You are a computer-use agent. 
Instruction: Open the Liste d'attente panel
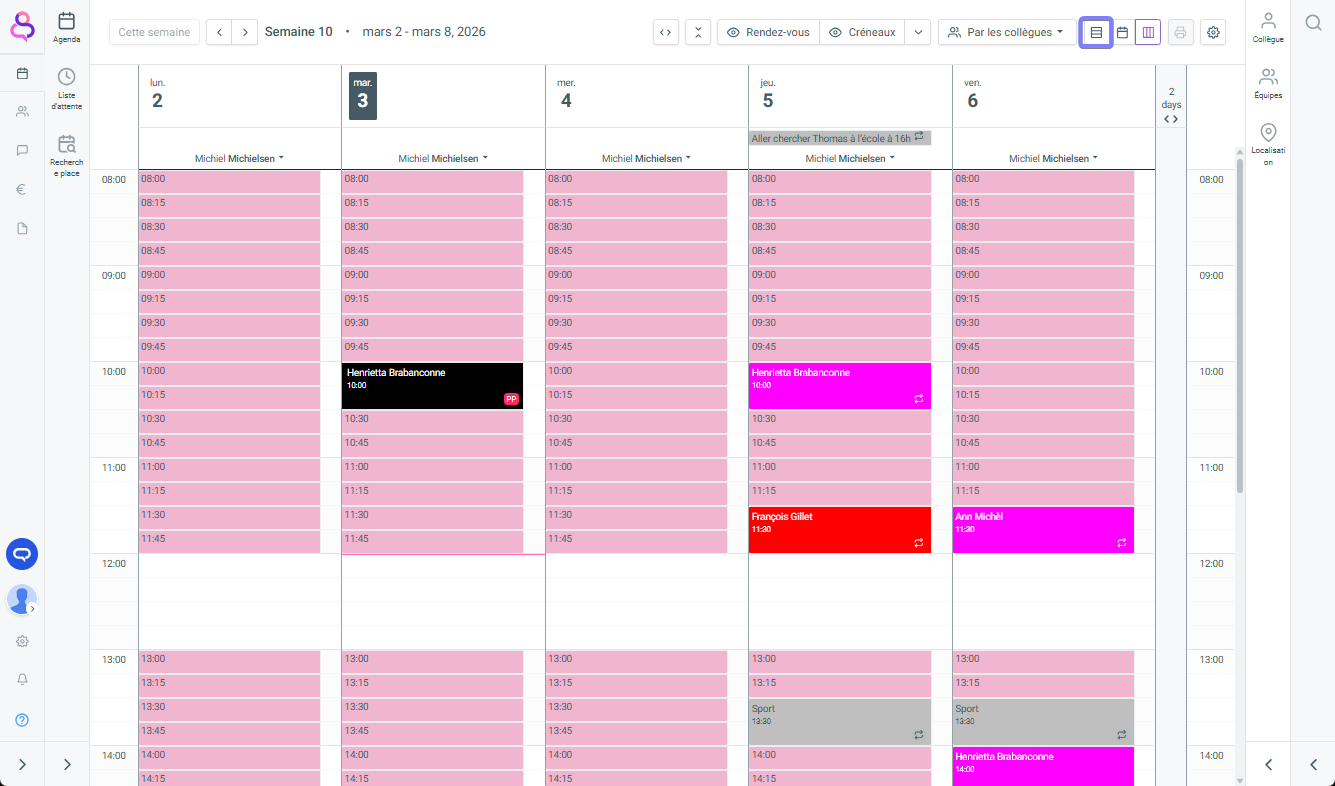tap(67, 88)
